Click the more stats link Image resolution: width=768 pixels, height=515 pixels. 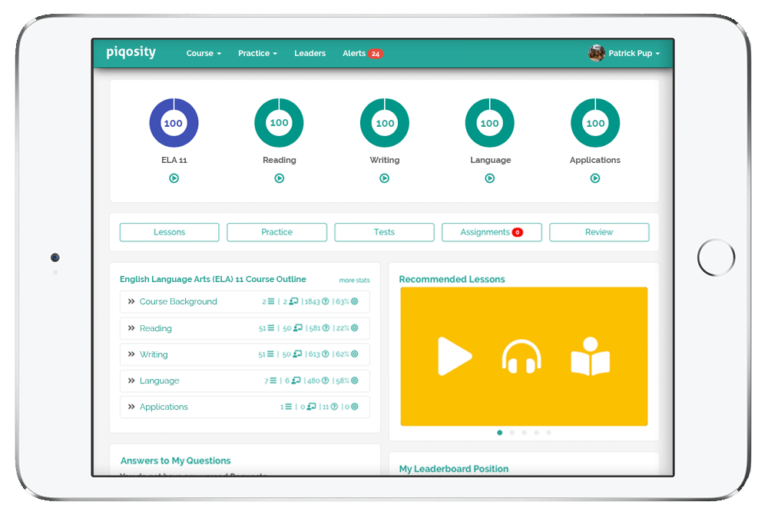tap(354, 280)
